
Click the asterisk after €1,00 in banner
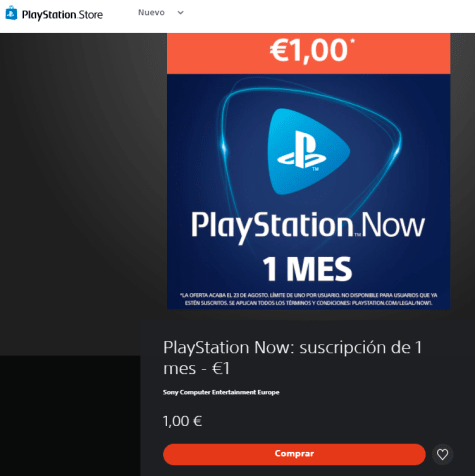click(x=352, y=41)
